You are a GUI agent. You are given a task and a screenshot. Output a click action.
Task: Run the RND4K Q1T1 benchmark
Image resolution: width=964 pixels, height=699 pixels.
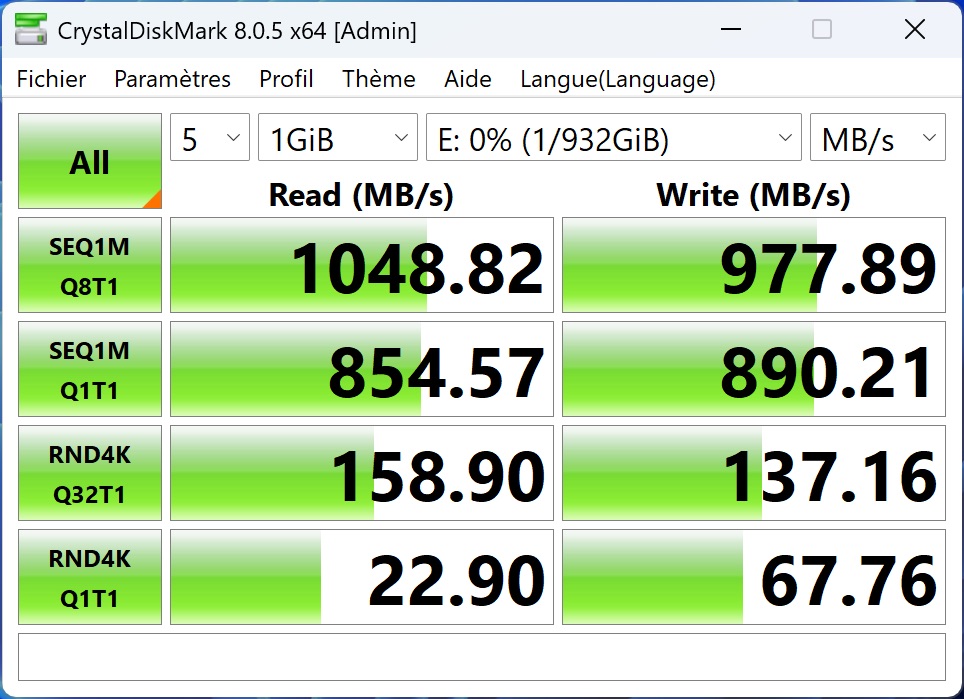(x=90, y=578)
